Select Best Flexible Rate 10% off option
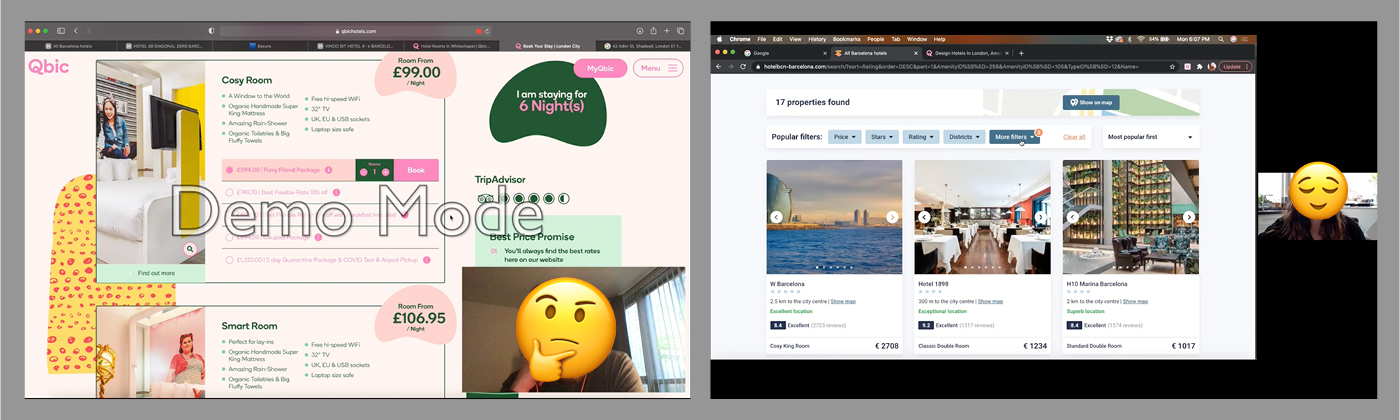Image resolution: width=1400 pixels, height=420 pixels. pos(229,191)
